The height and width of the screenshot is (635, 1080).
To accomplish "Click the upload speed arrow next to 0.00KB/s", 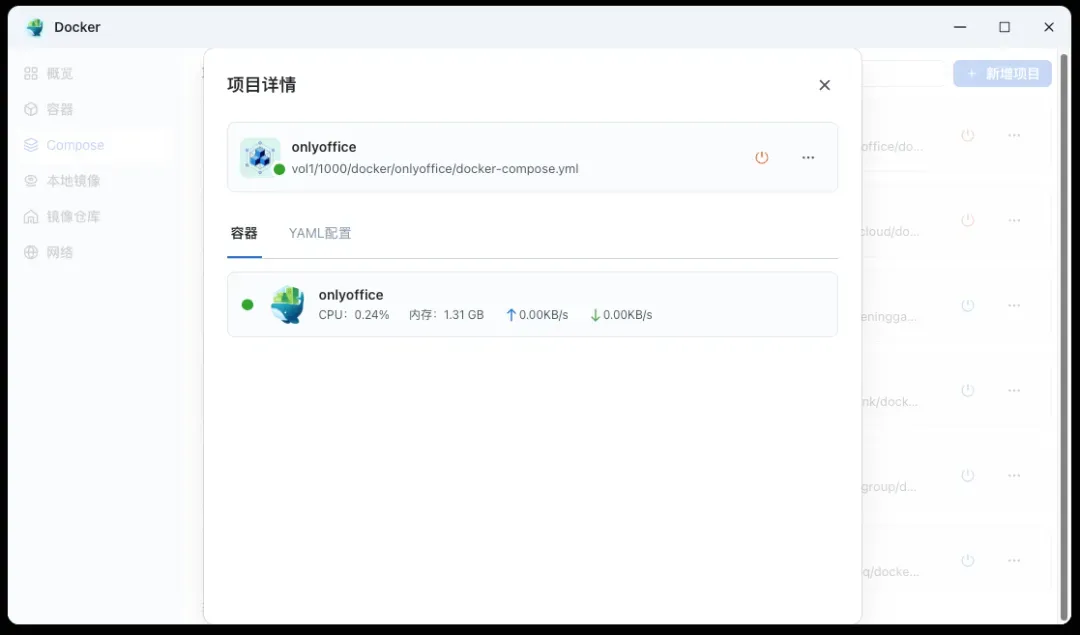I will [x=509, y=314].
